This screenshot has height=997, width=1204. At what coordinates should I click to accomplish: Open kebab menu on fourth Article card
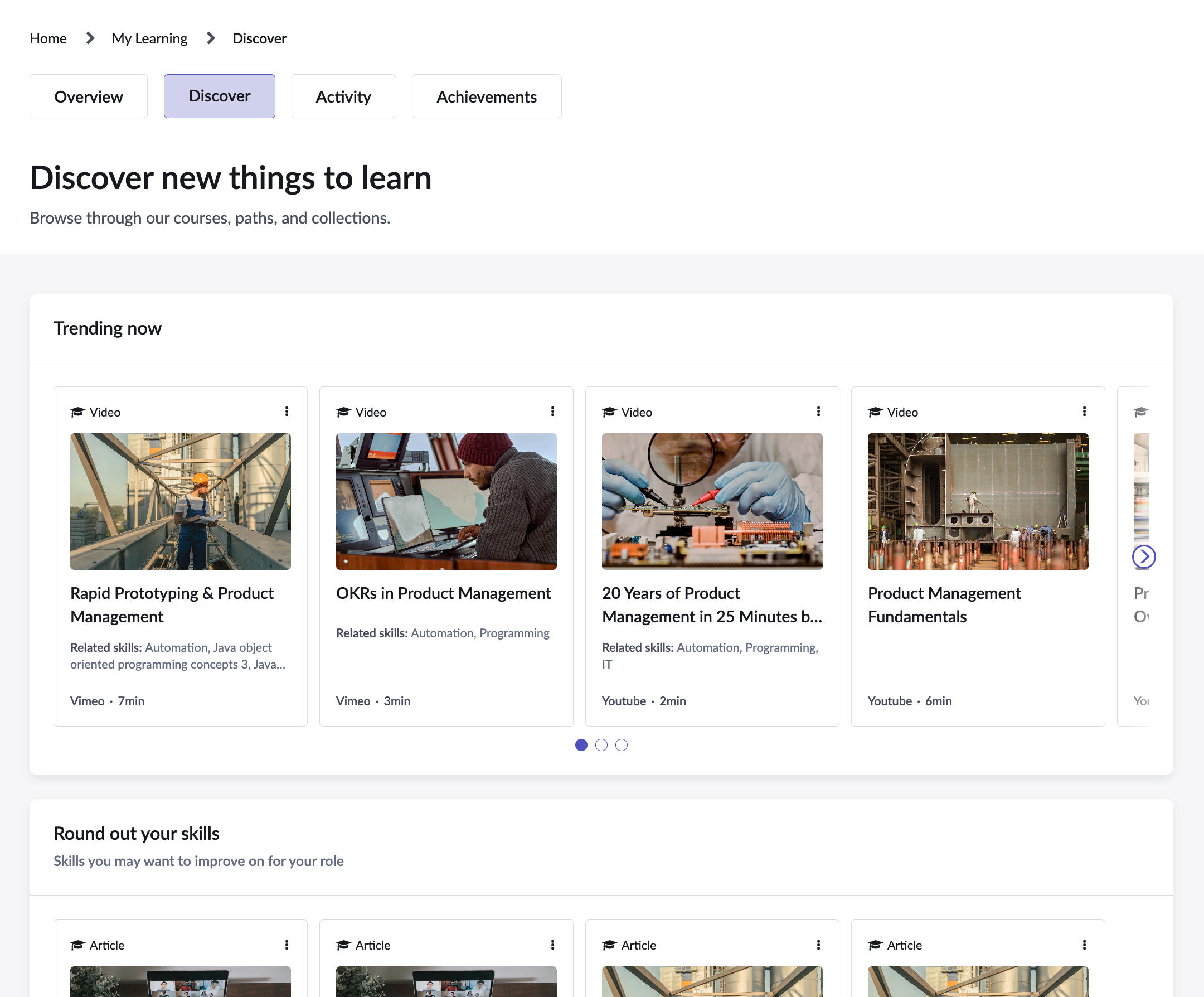(x=1084, y=945)
